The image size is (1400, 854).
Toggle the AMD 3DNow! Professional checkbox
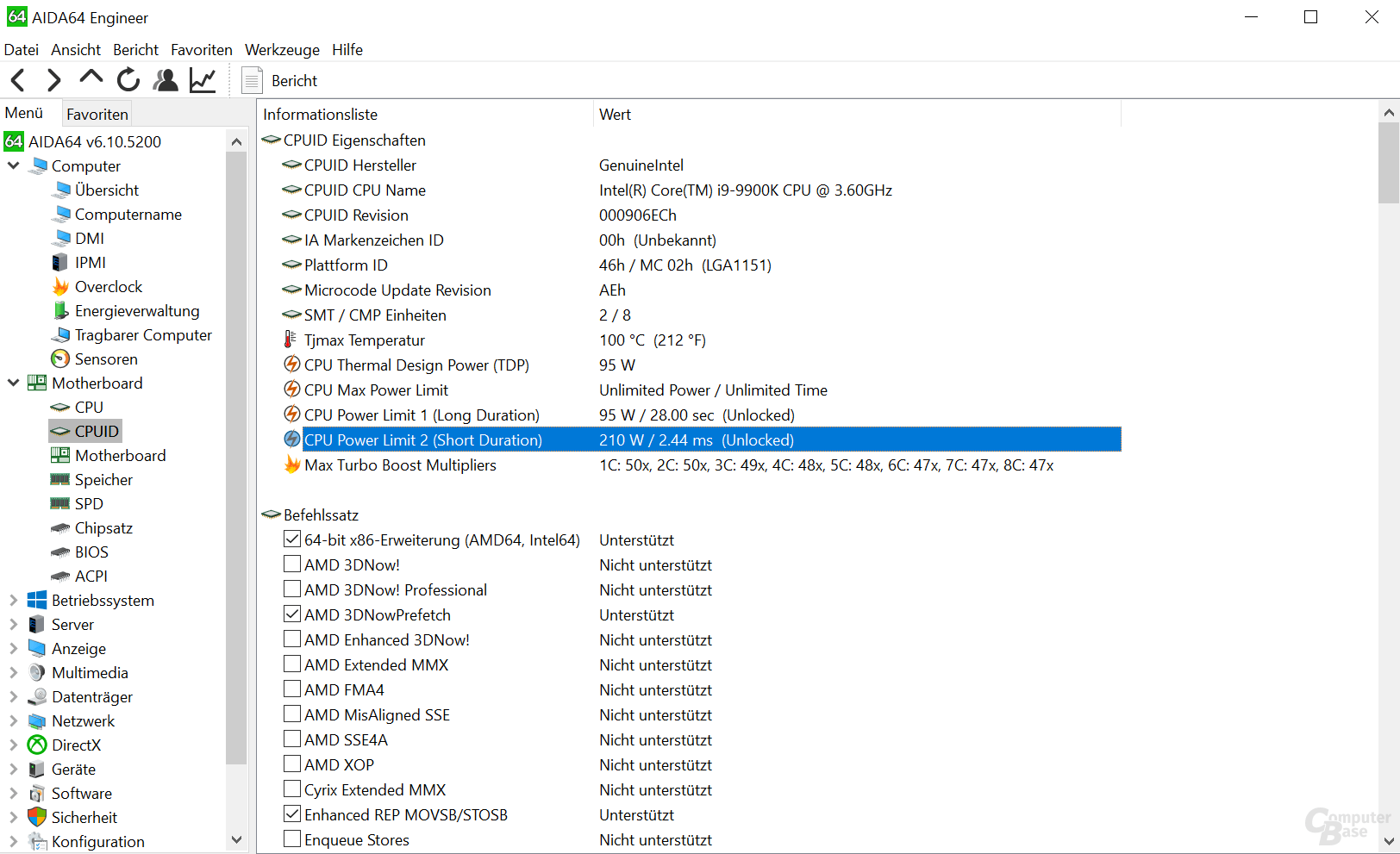pyautogui.click(x=292, y=589)
